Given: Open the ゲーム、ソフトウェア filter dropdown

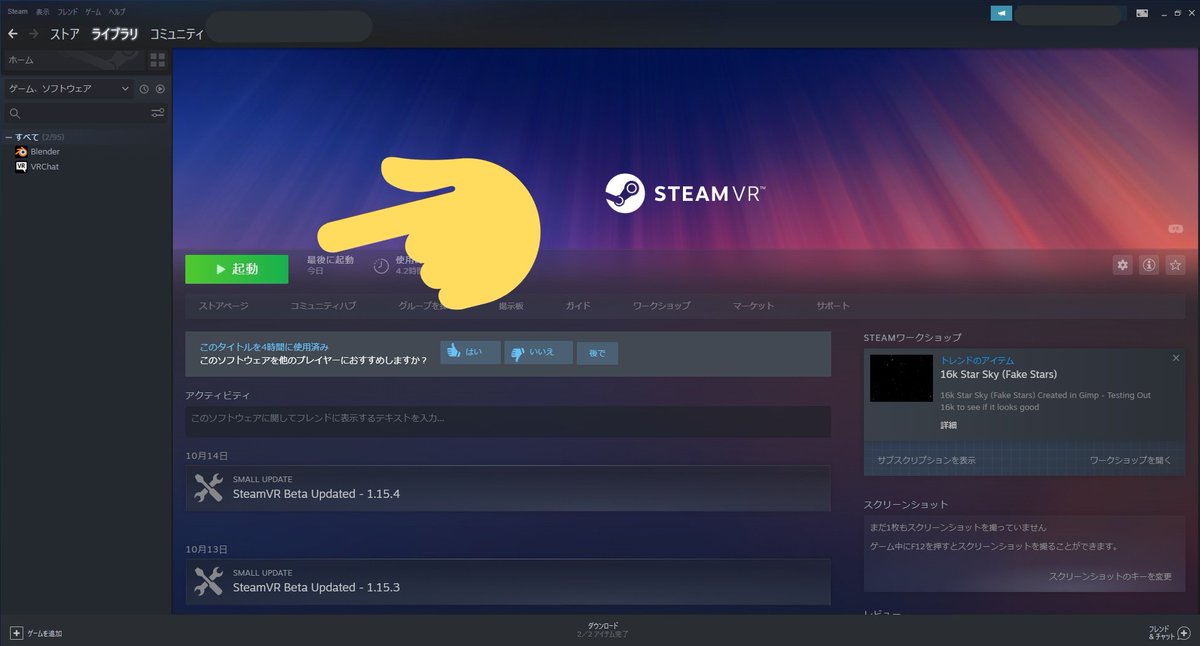Looking at the screenshot, I should click(x=68, y=89).
